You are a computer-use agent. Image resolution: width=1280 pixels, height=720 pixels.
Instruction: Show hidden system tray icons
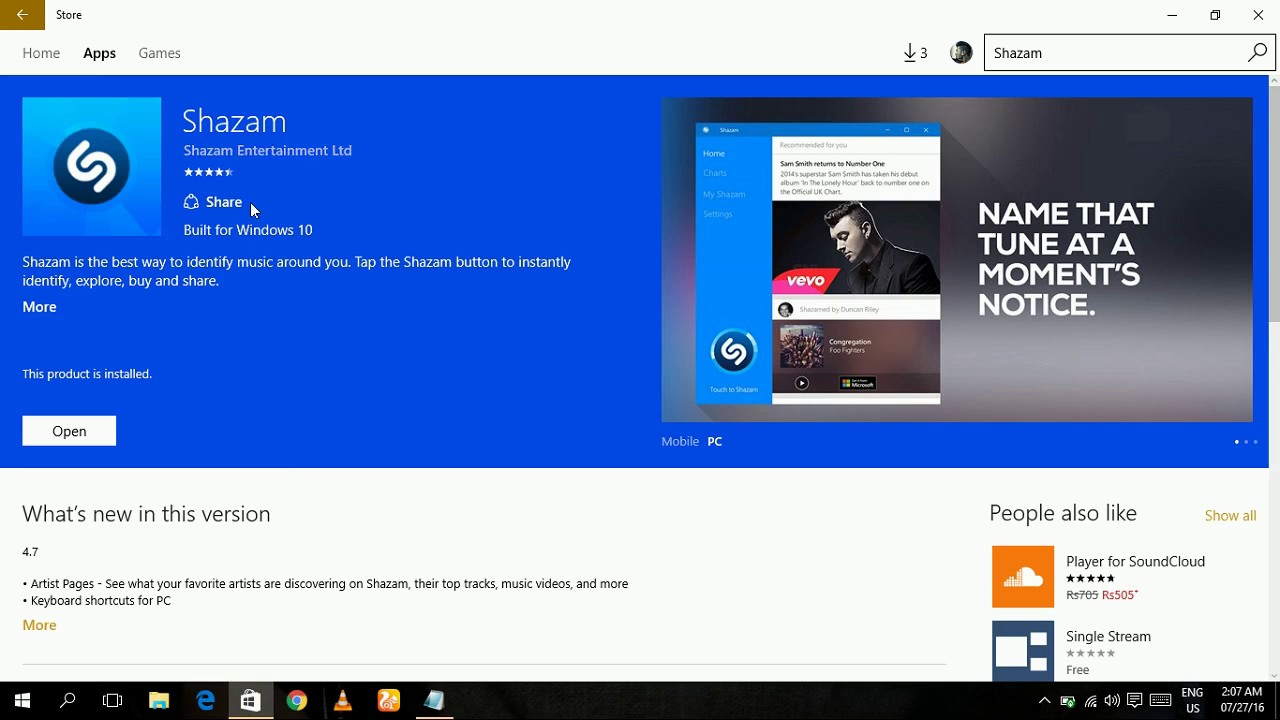[x=1044, y=701]
